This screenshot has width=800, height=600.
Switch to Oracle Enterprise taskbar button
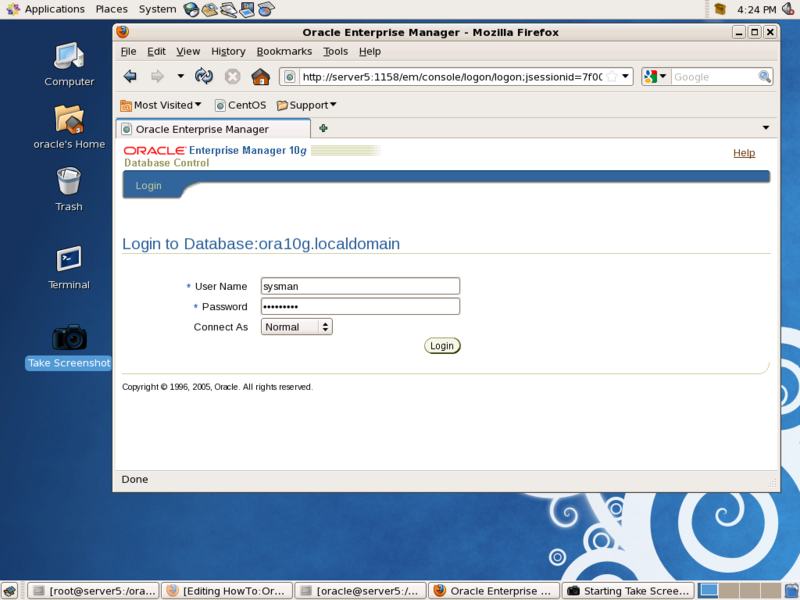click(494, 591)
